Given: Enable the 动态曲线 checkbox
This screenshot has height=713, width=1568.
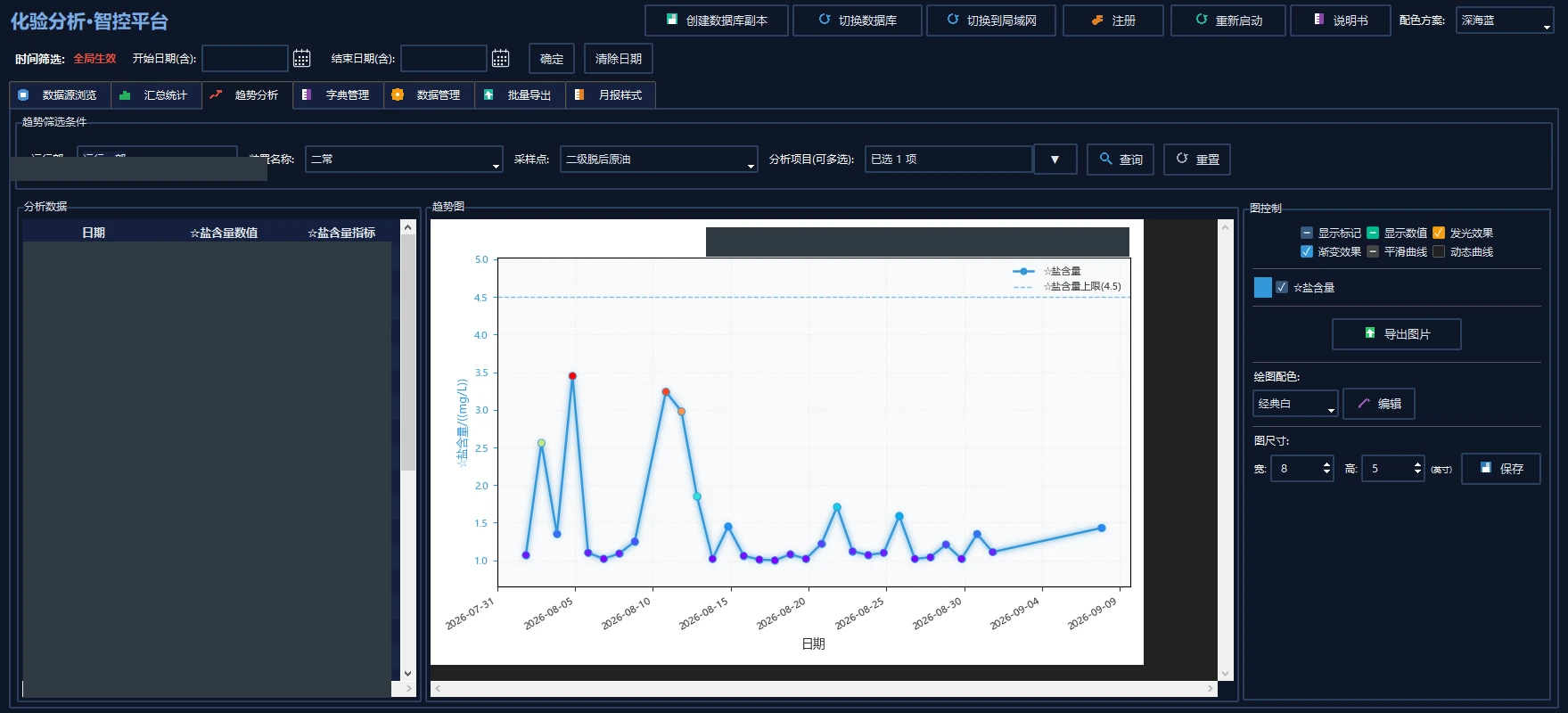Looking at the screenshot, I should (x=1439, y=251).
